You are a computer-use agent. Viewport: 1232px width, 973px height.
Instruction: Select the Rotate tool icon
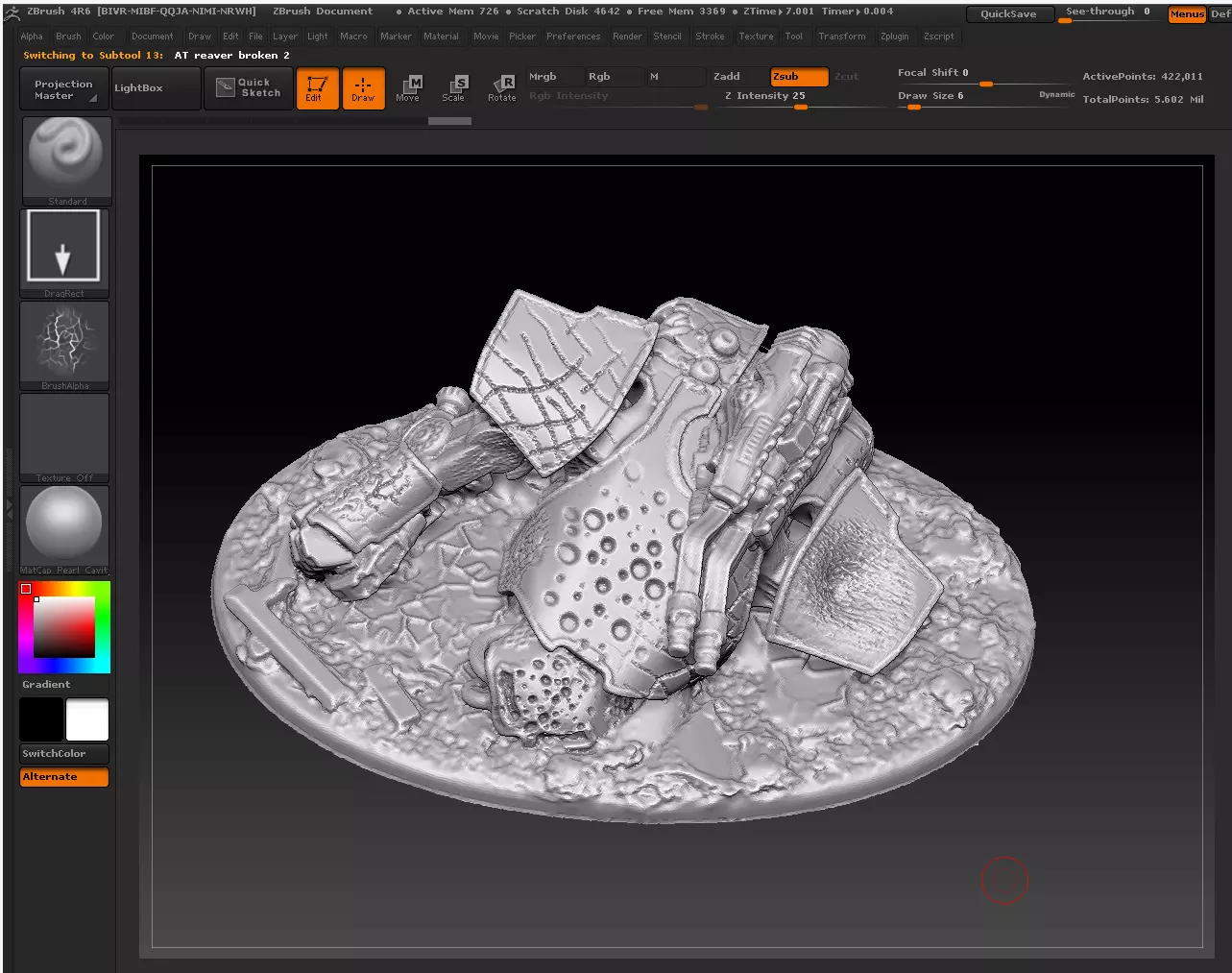[x=502, y=88]
